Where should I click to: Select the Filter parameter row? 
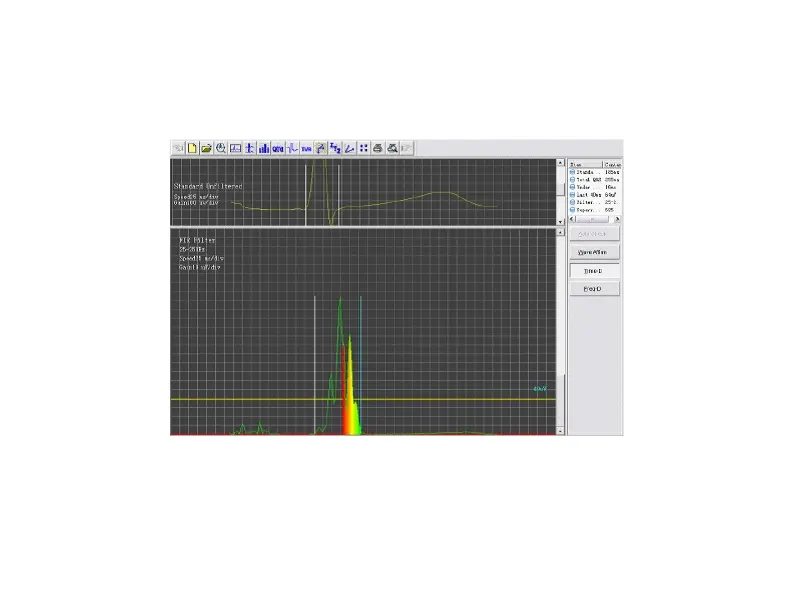tap(595, 202)
